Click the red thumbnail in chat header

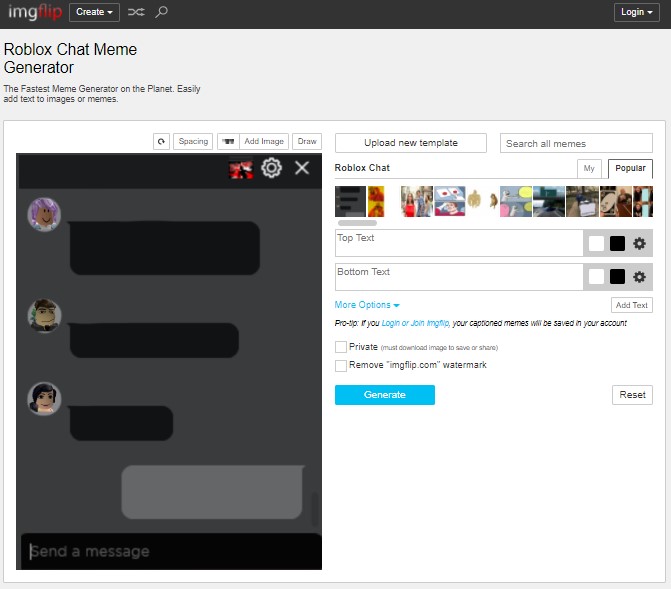pos(241,170)
